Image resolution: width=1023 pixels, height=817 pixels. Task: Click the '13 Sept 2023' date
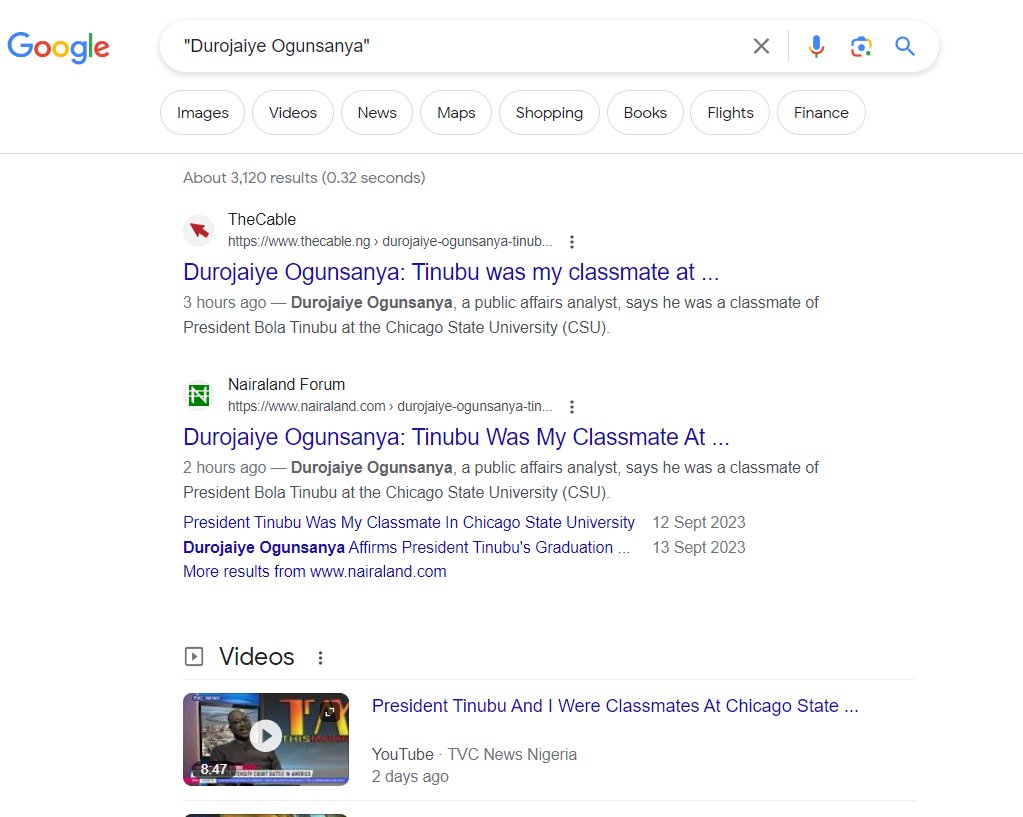pyautogui.click(x=699, y=547)
